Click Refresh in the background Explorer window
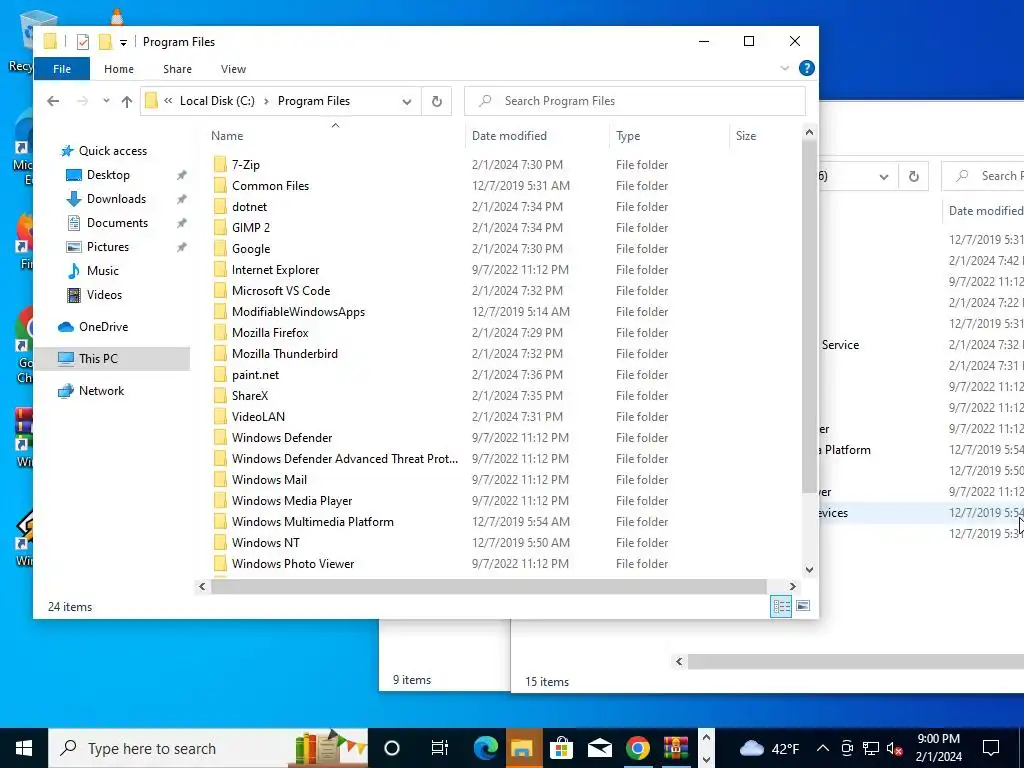 tap(914, 176)
